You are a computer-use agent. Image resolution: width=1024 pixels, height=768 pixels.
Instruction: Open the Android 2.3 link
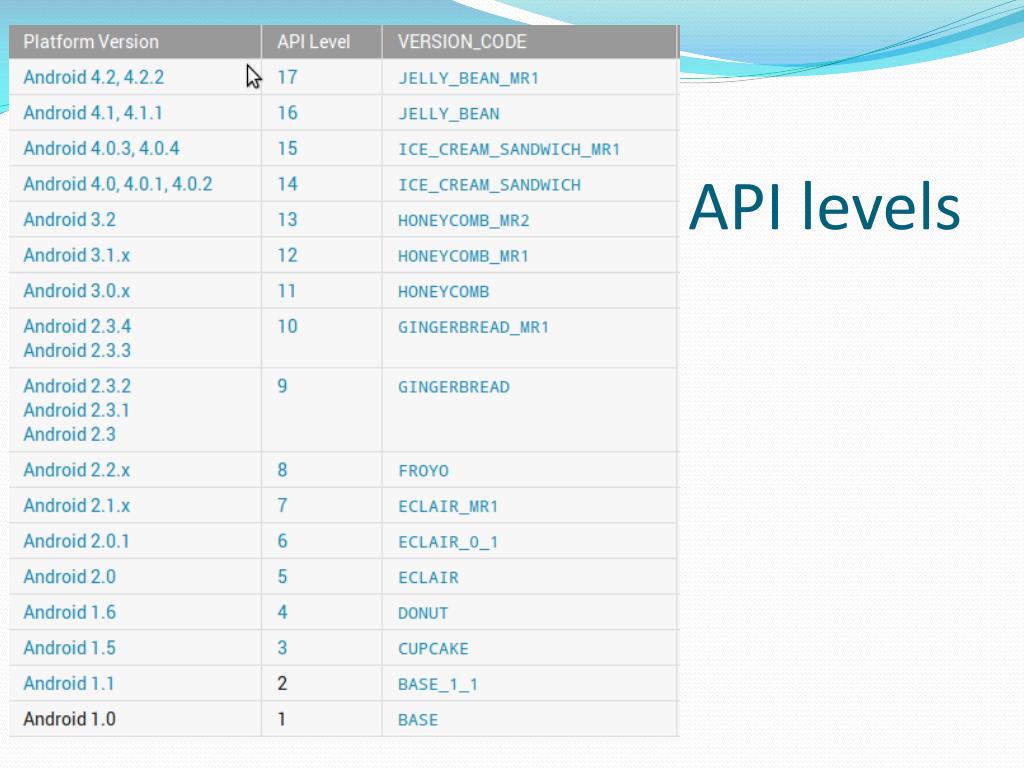pos(69,434)
